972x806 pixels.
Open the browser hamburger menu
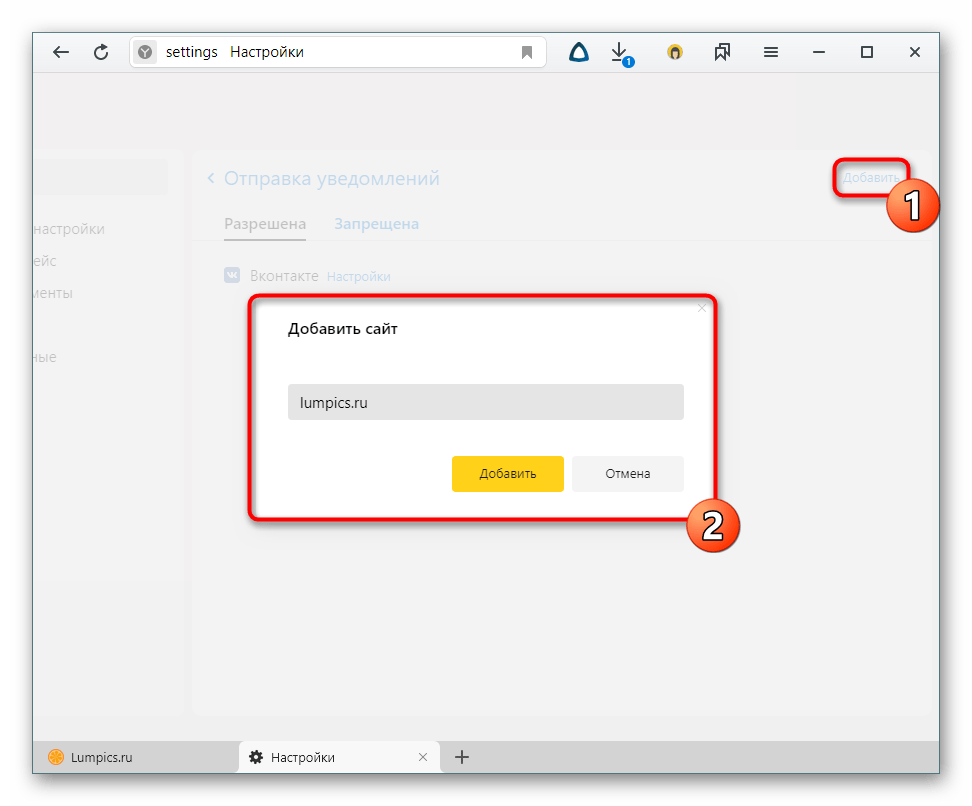coord(771,52)
